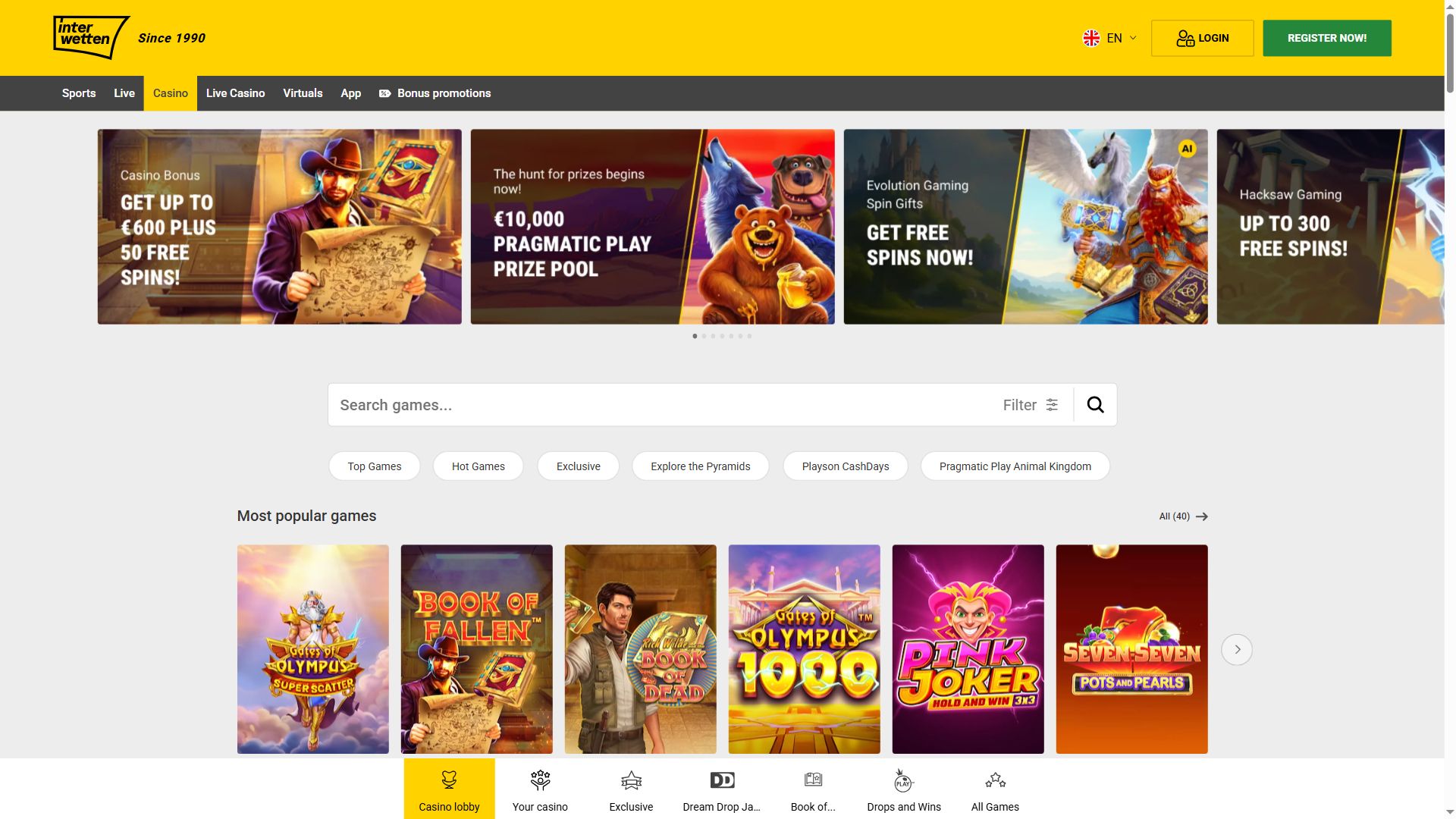The image size is (1456, 819).
Task: Advance the popular games carousel with the chevron
Action: [1237, 650]
